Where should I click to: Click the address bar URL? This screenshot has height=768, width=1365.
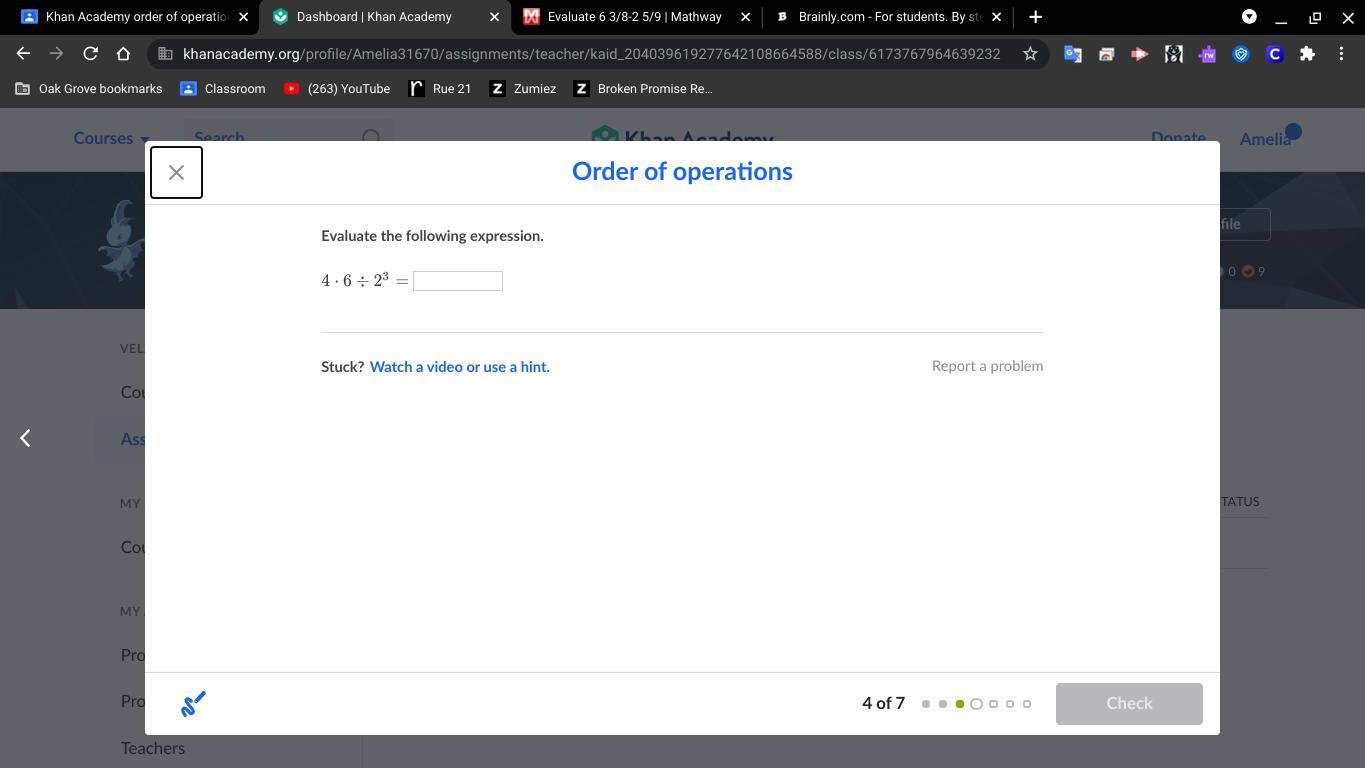[591, 54]
